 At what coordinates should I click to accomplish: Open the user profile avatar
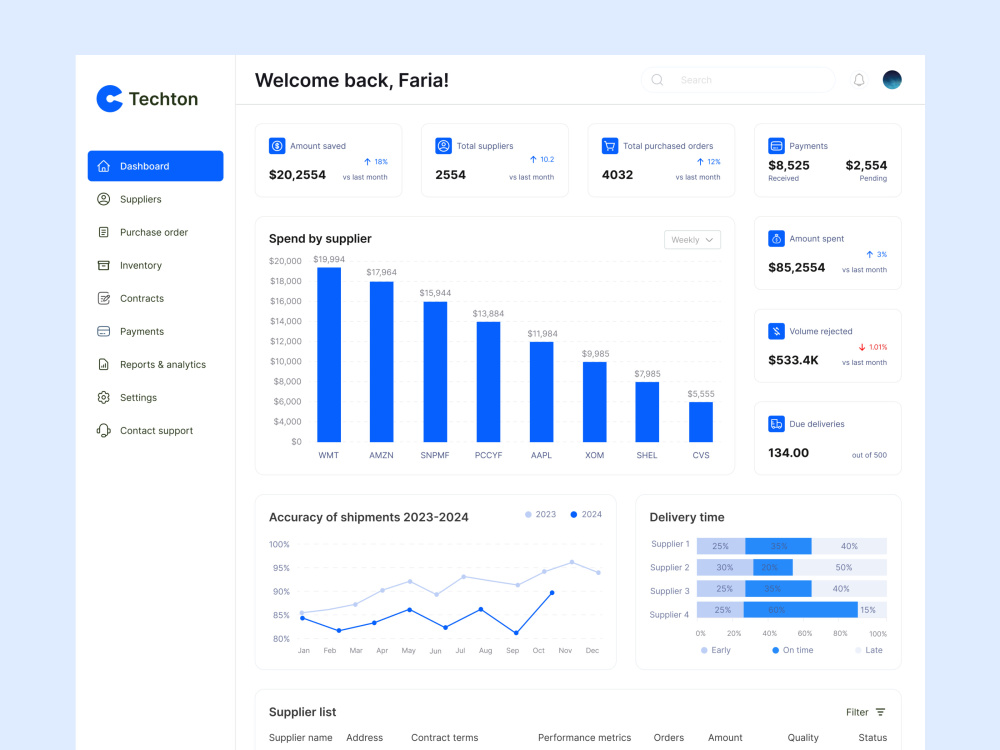pyautogui.click(x=892, y=80)
